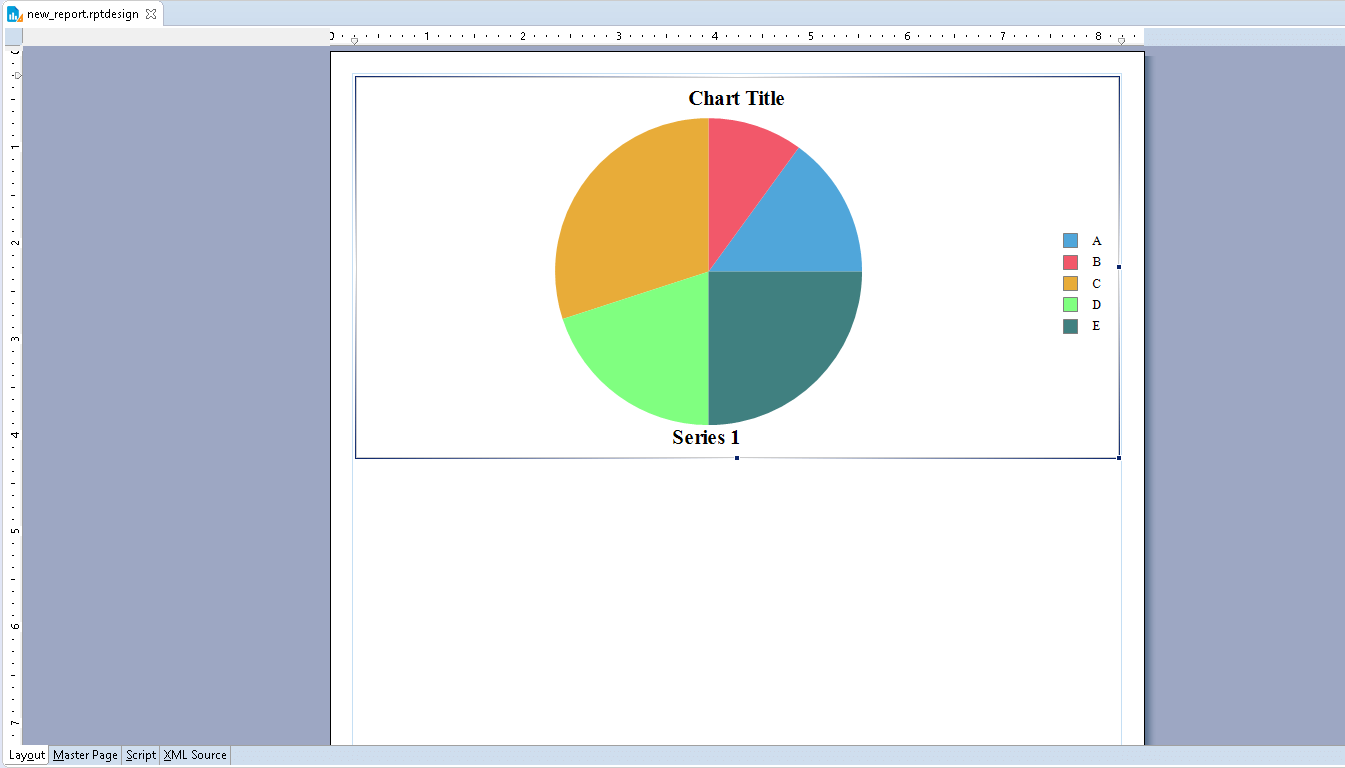Click legend label A

click(x=1096, y=241)
